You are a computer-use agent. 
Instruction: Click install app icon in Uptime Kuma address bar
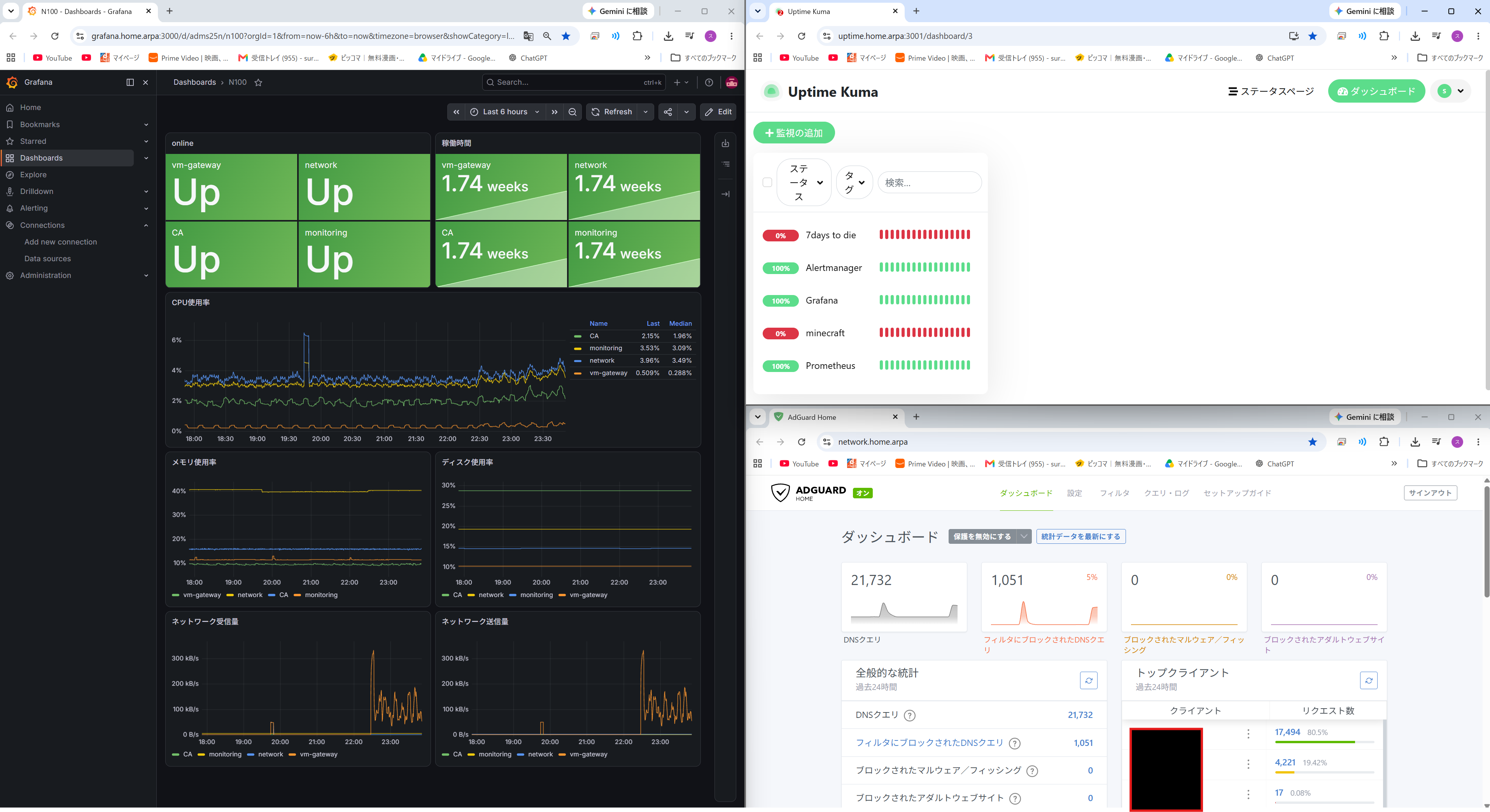pos(1294,36)
